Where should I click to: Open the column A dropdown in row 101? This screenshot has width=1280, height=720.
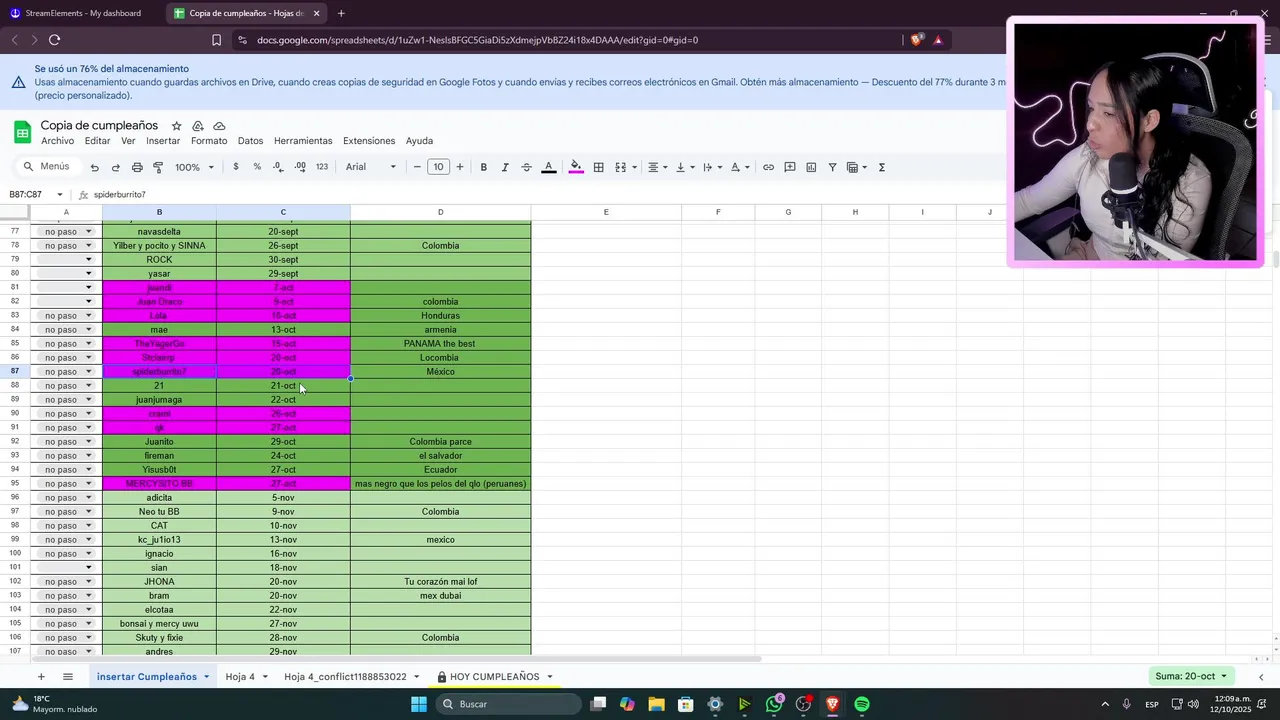click(x=88, y=568)
